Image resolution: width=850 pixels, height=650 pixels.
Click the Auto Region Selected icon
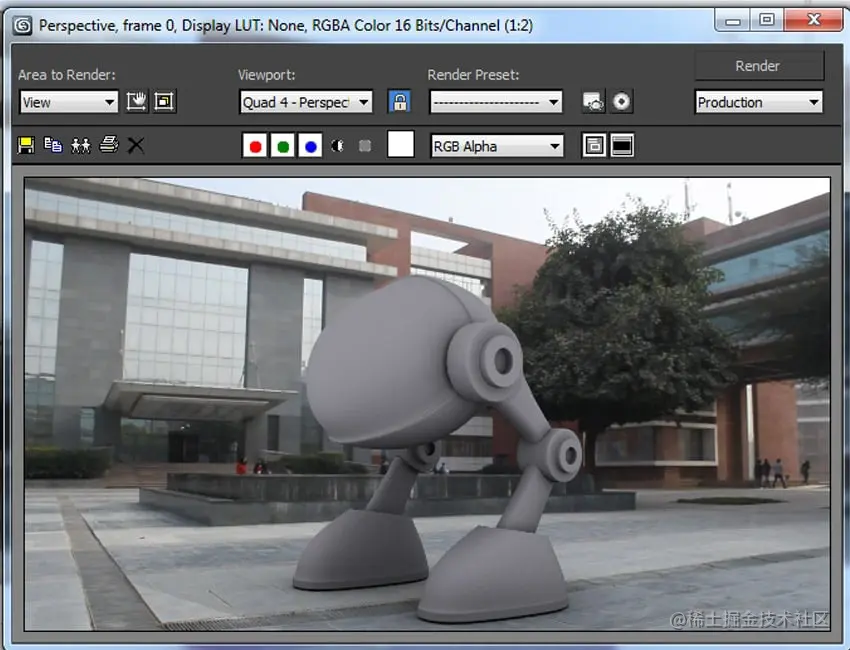point(164,101)
